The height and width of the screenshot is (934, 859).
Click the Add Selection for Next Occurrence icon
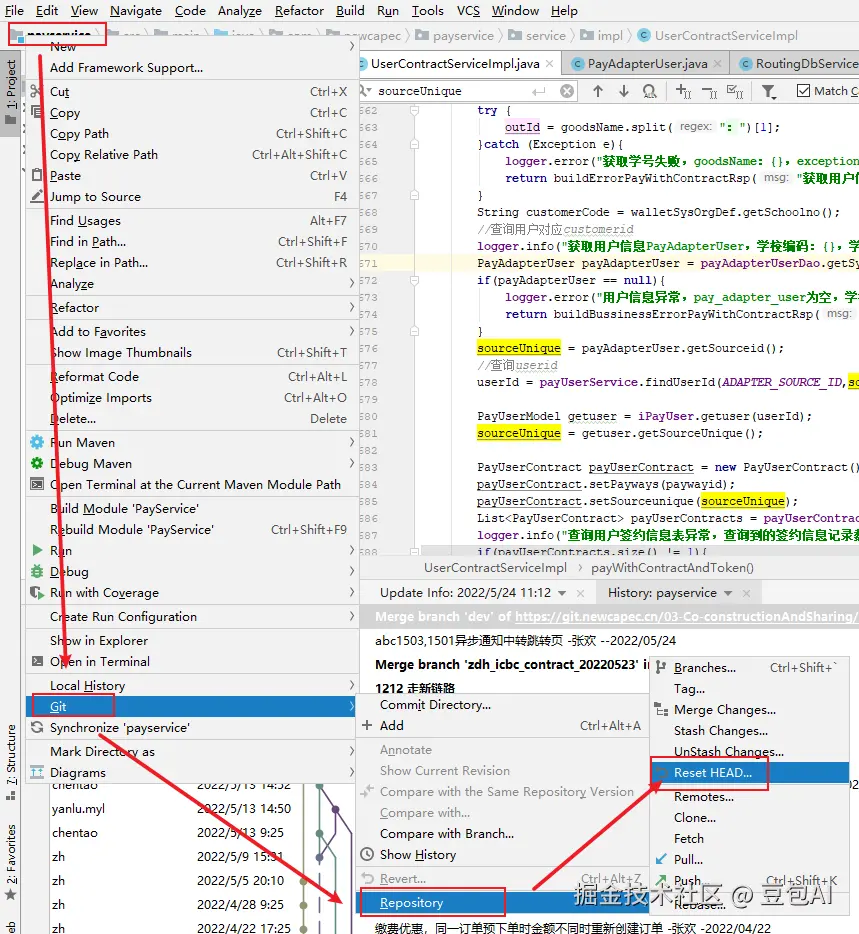[683, 91]
